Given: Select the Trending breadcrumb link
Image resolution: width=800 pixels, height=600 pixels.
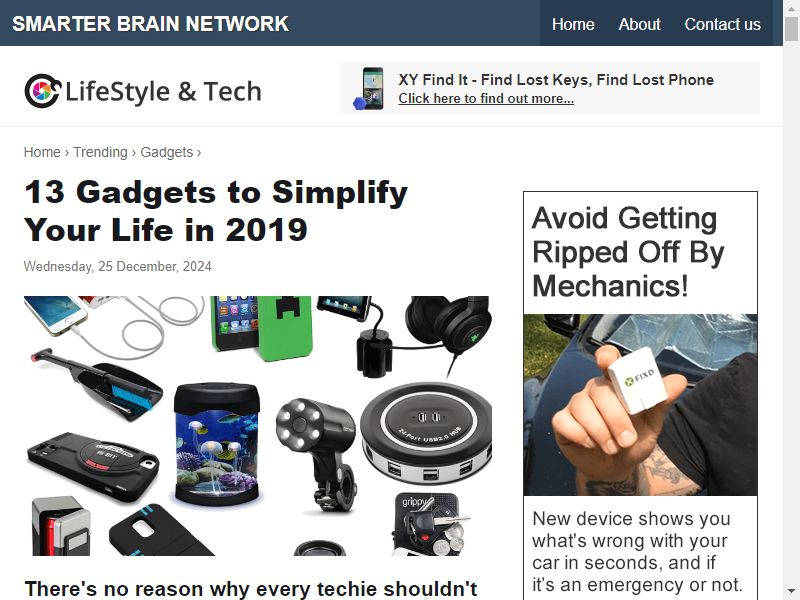Looking at the screenshot, I should 100,152.
